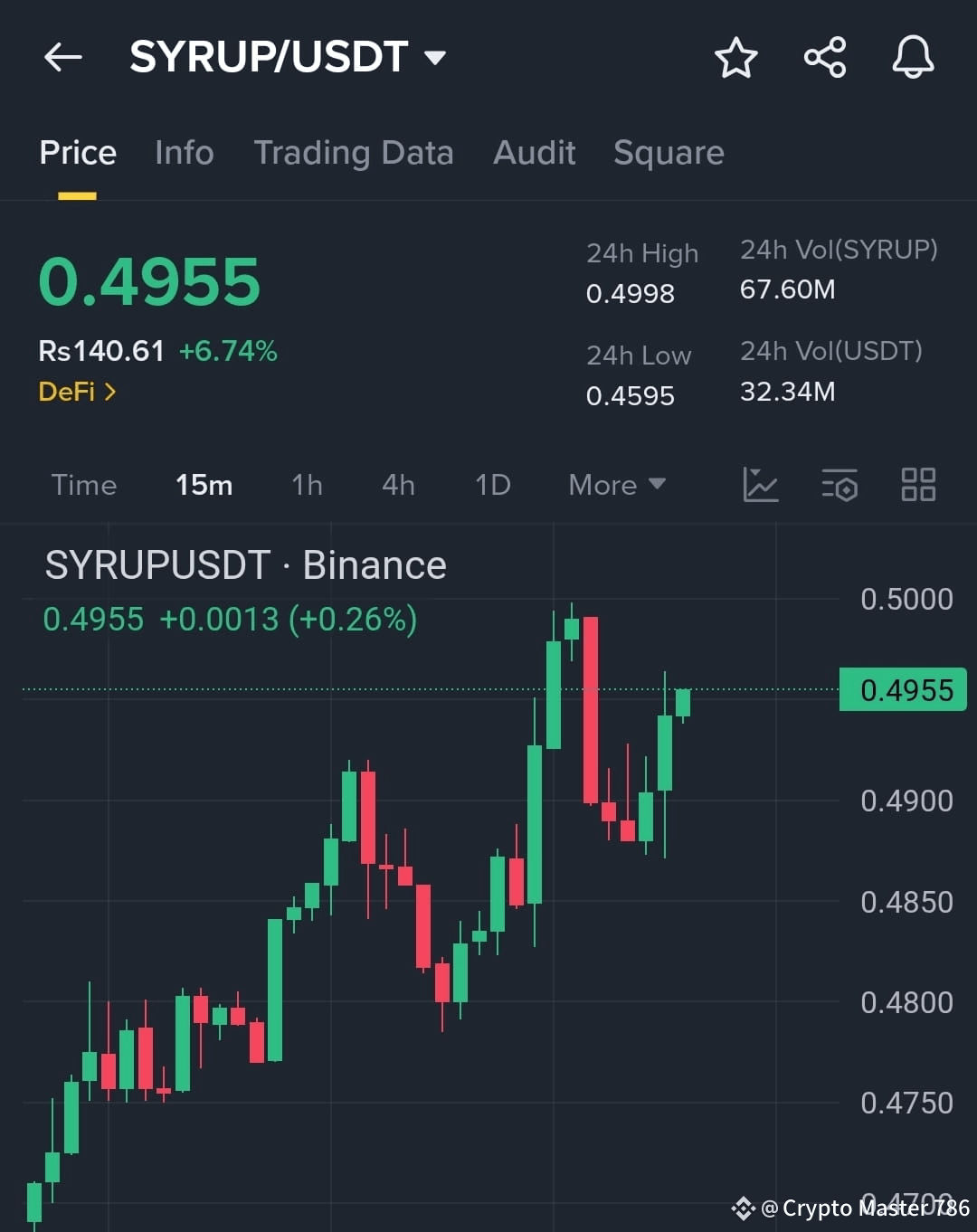Set a price alert with bell icon

913,58
